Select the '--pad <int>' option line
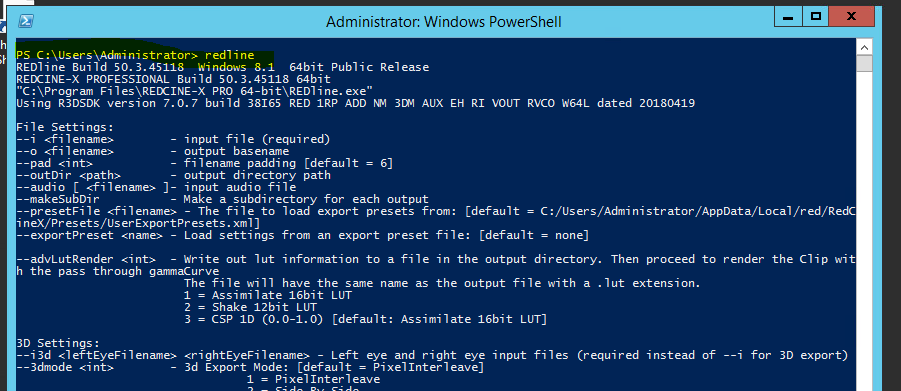 coord(205,163)
